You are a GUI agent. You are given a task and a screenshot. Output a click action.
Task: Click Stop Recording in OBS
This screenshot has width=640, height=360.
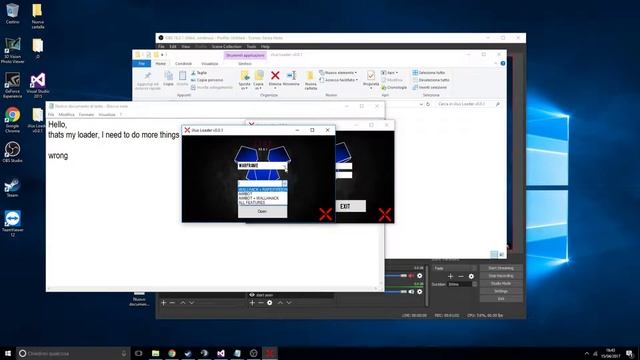501,276
